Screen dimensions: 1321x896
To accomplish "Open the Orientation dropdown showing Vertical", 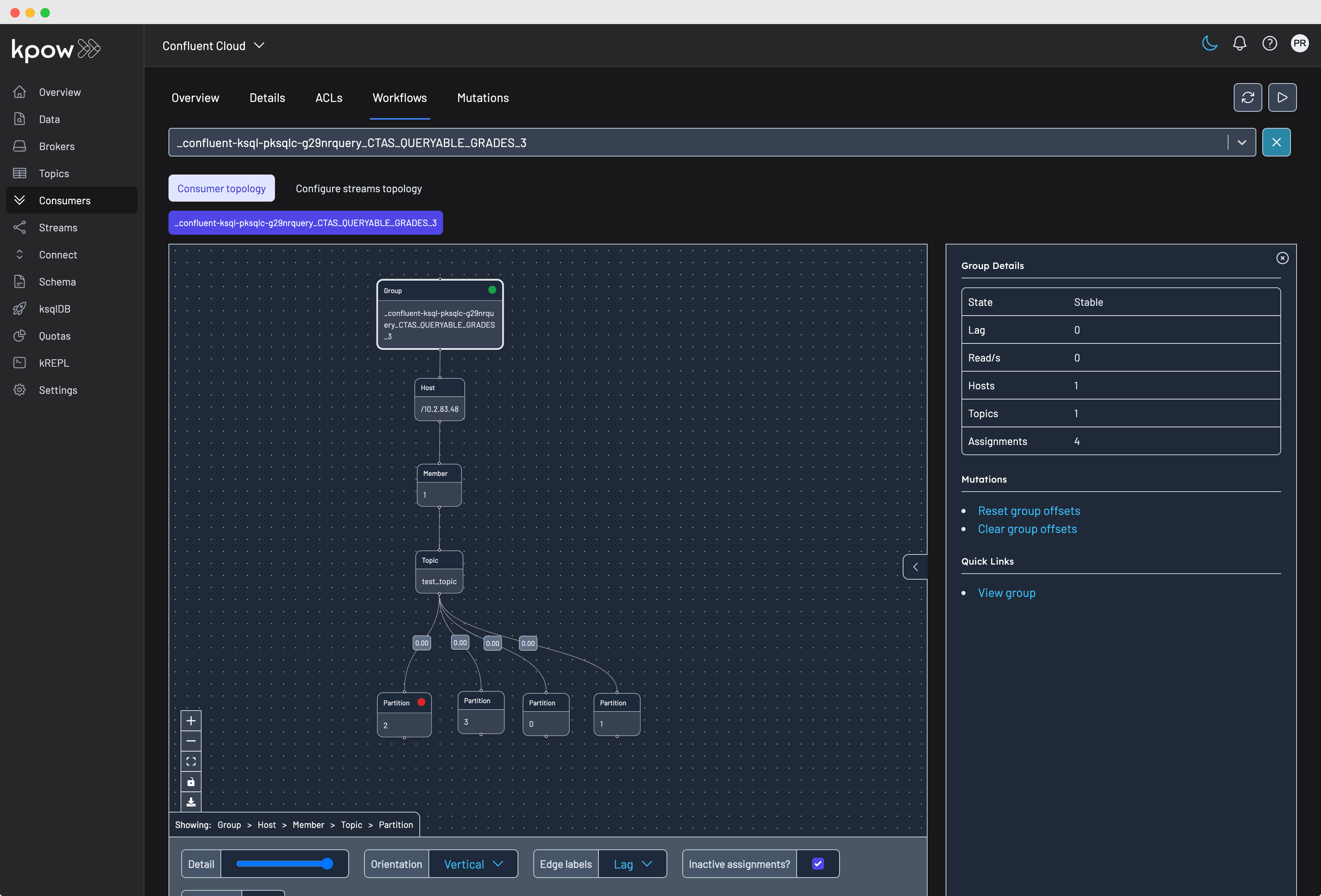I will pyautogui.click(x=473, y=864).
